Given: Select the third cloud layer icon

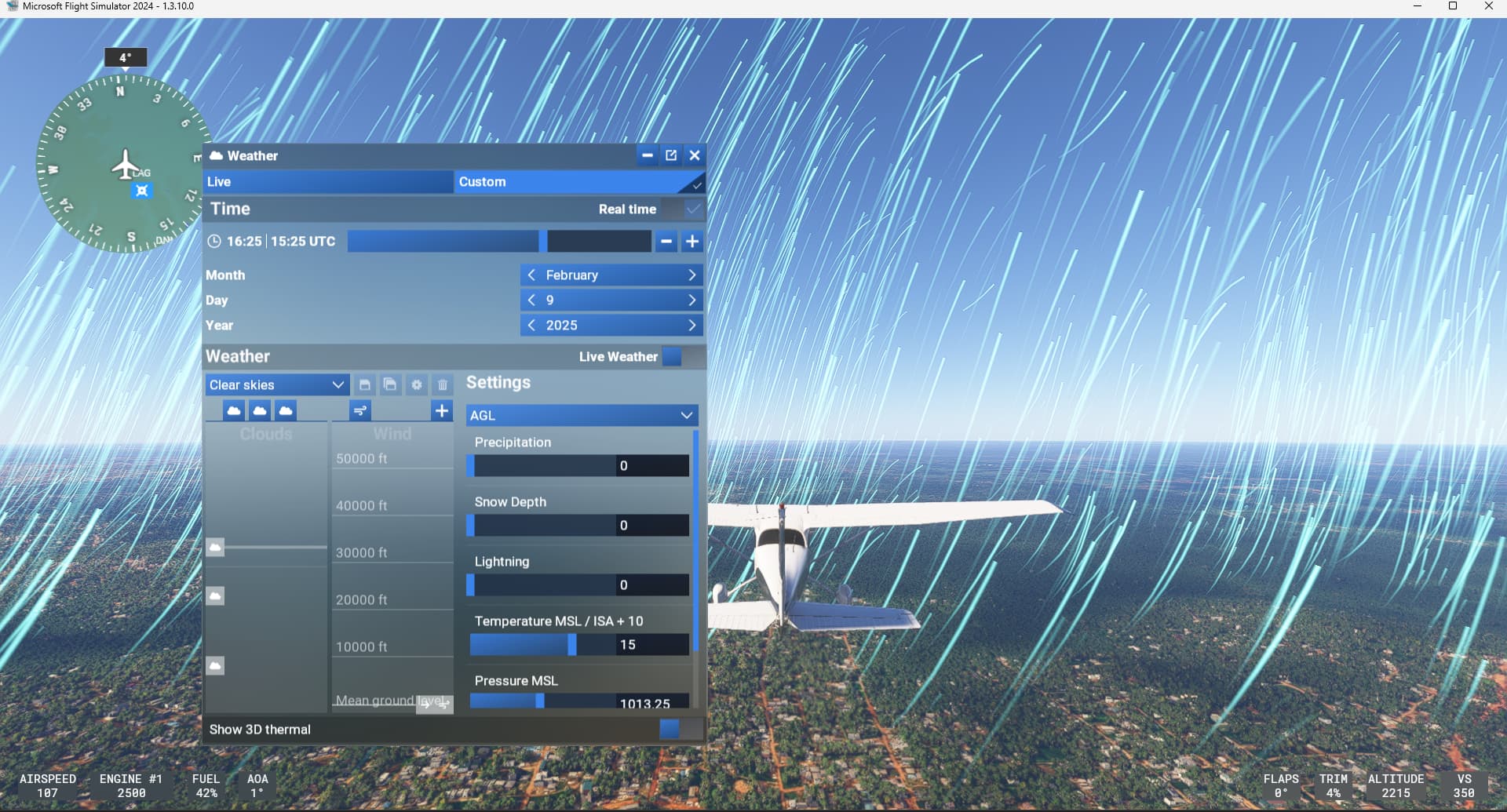Looking at the screenshot, I should 286,410.
